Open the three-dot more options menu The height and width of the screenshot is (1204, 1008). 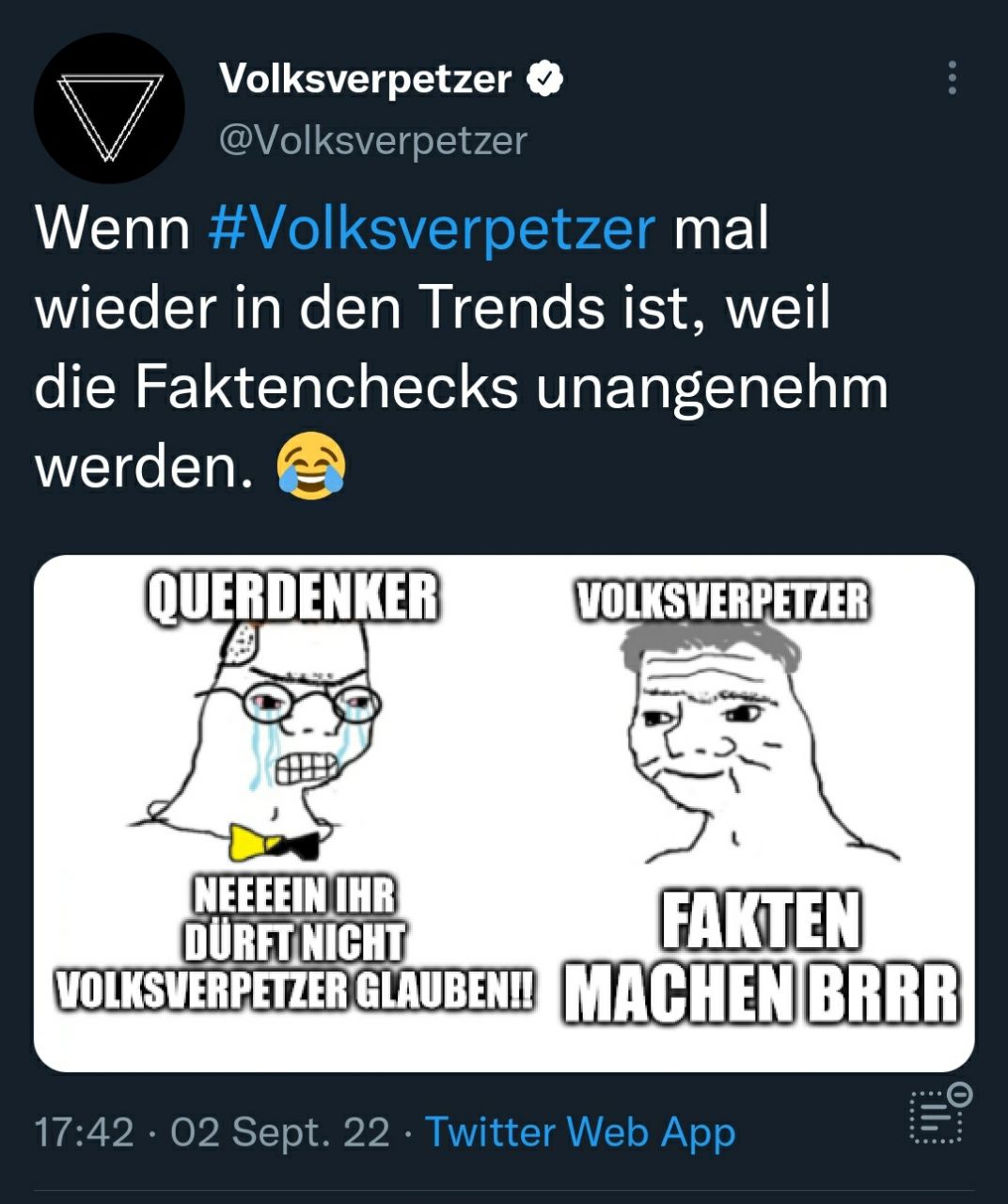(952, 78)
